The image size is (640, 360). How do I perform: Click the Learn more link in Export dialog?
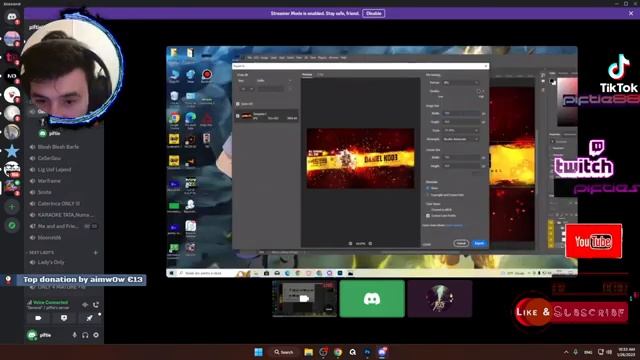point(454,225)
